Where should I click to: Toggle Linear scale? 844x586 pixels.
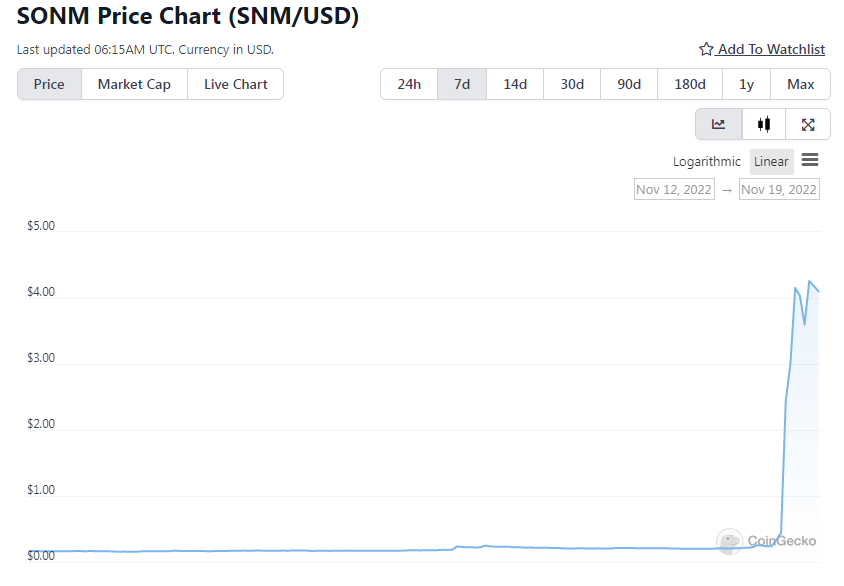tap(771, 161)
